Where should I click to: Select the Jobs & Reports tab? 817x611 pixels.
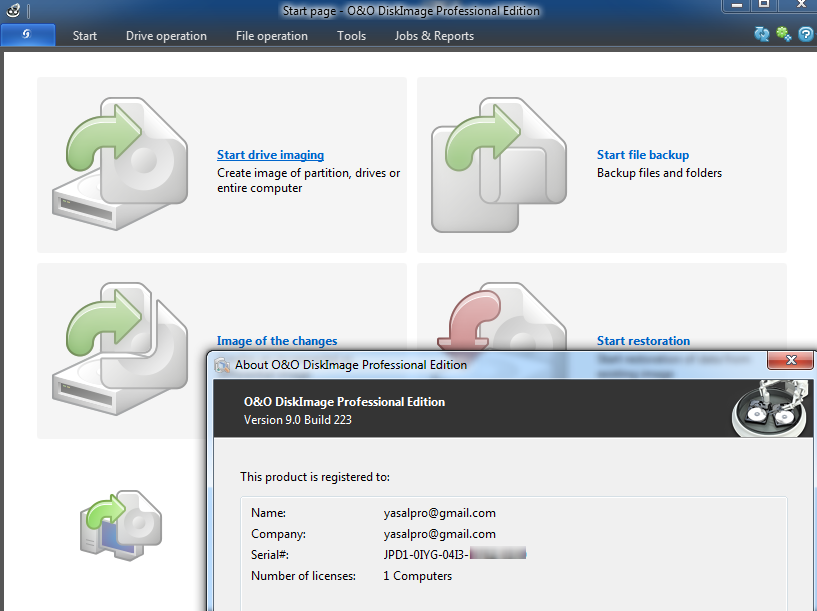click(434, 36)
